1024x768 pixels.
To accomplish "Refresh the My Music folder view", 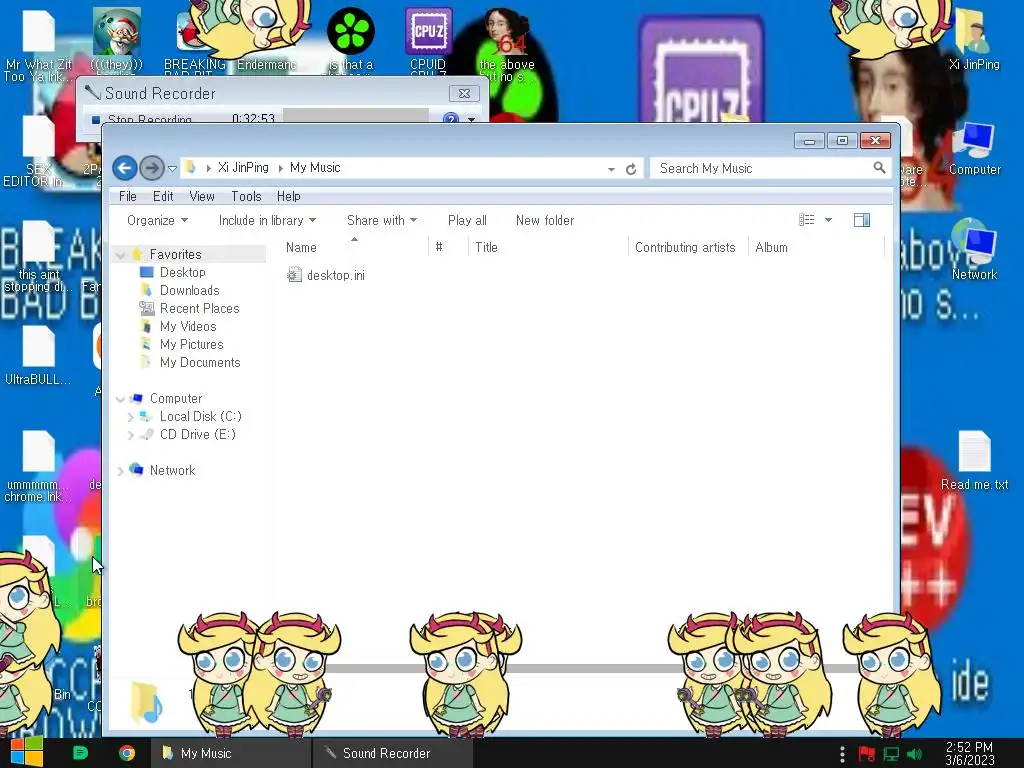I will (x=631, y=169).
